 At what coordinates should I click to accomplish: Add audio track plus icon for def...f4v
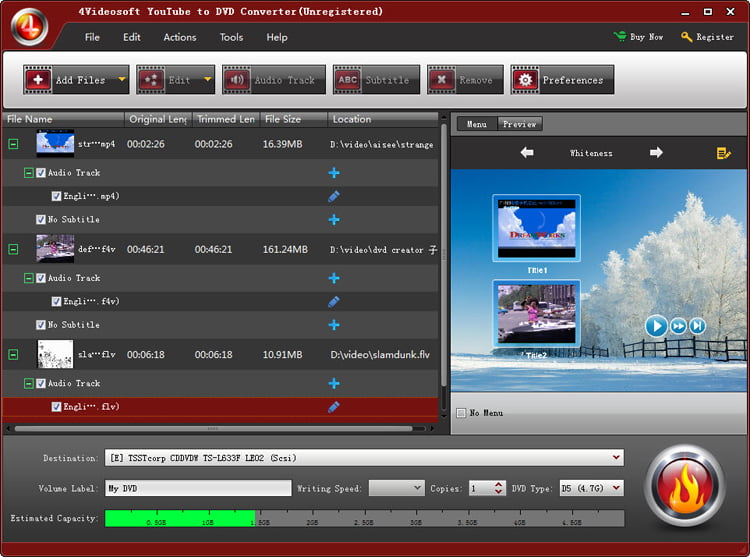coord(334,278)
